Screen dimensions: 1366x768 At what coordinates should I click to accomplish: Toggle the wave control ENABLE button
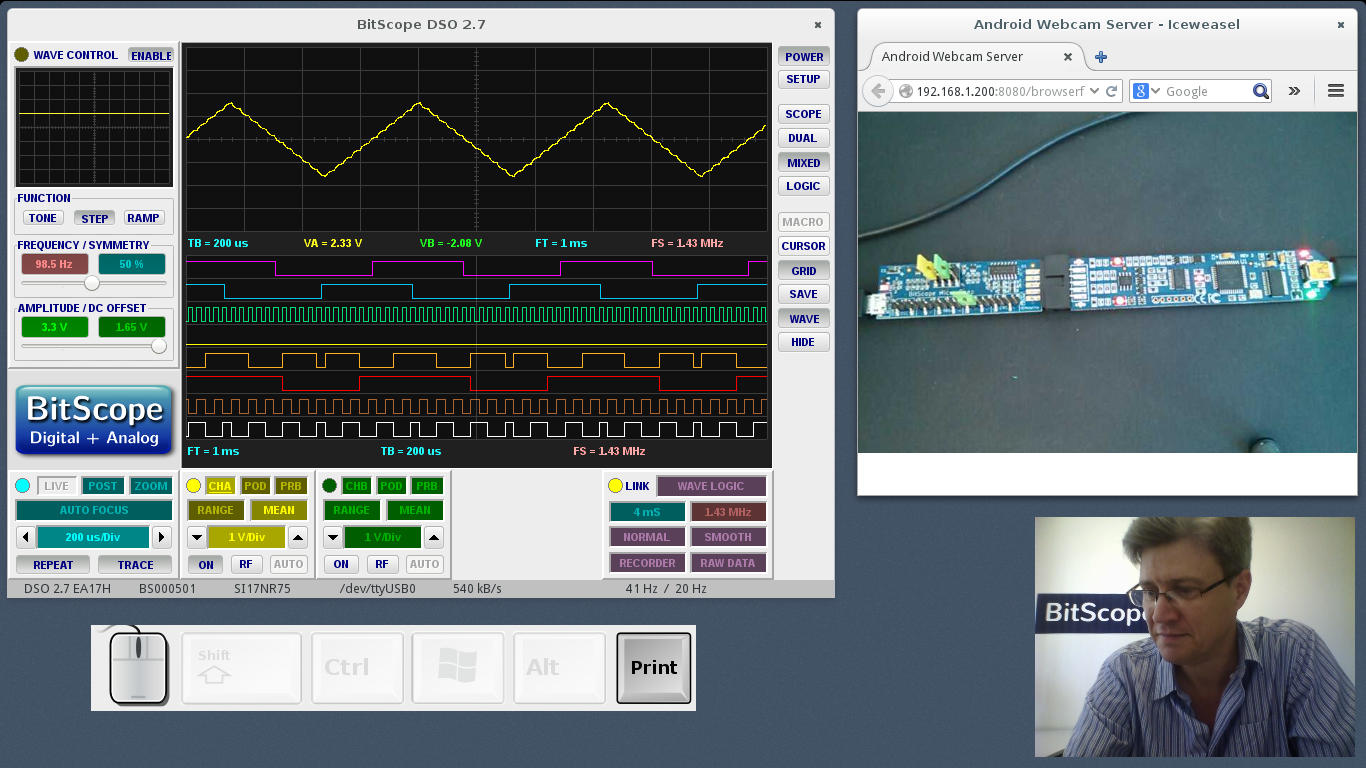pos(151,55)
